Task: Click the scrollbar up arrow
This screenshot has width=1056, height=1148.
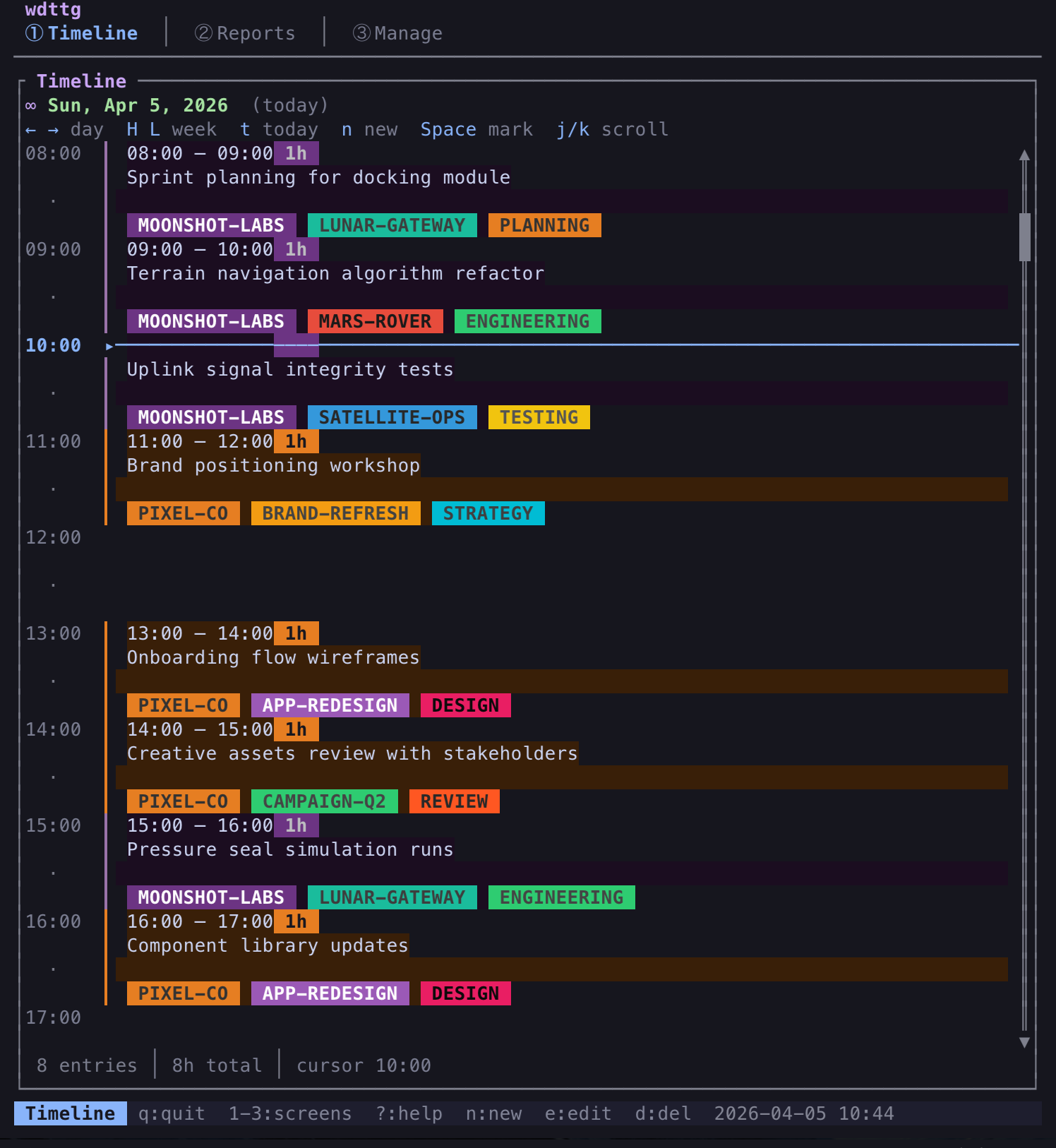Action: tap(1024, 155)
